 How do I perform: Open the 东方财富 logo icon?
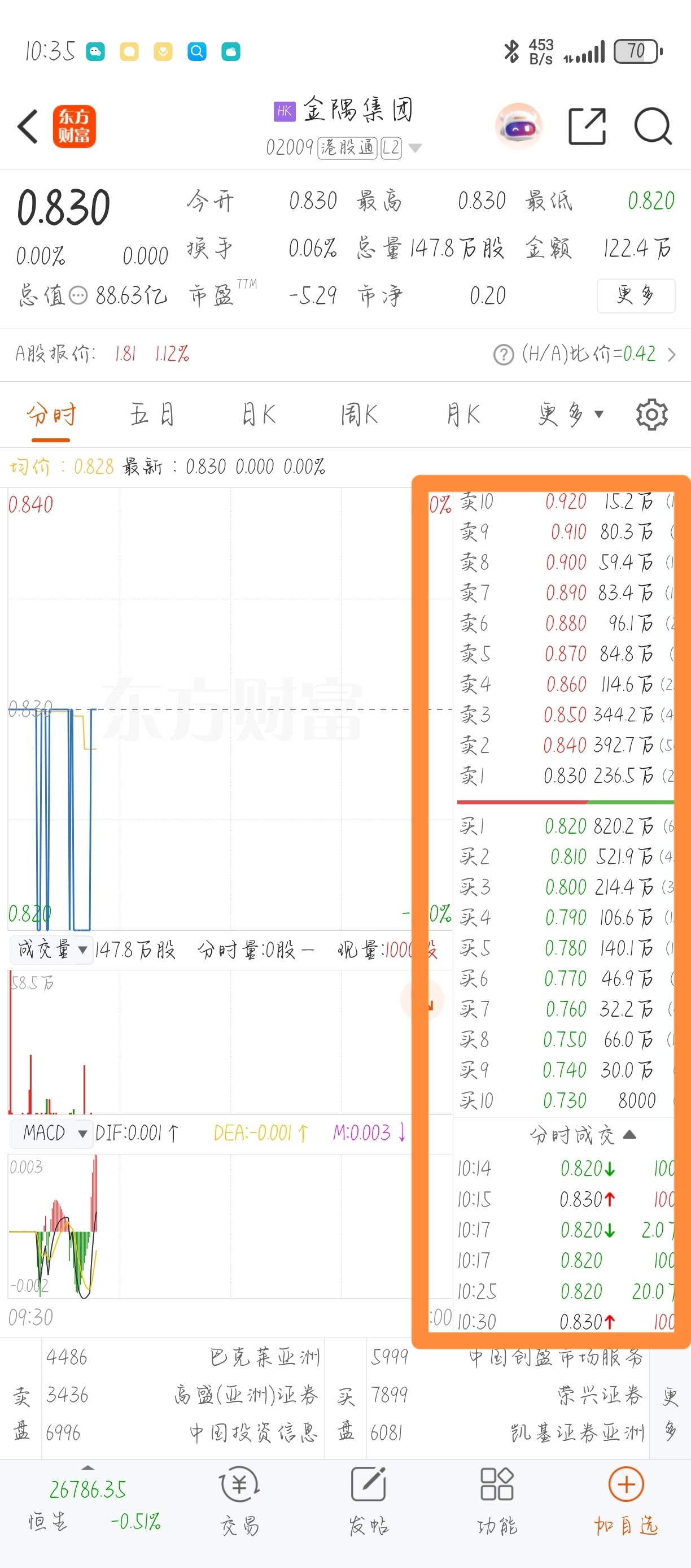click(x=74, y=127)
